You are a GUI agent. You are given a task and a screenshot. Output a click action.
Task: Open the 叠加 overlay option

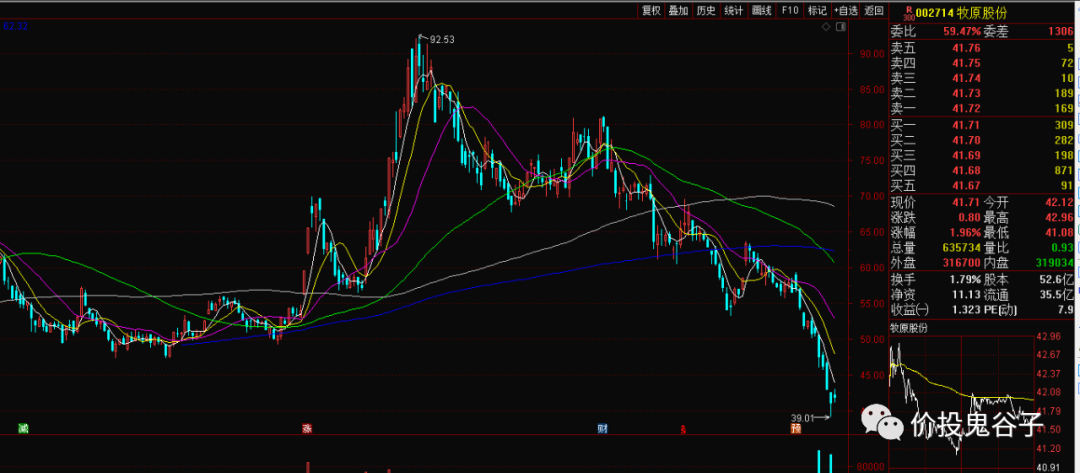point(678,11)
